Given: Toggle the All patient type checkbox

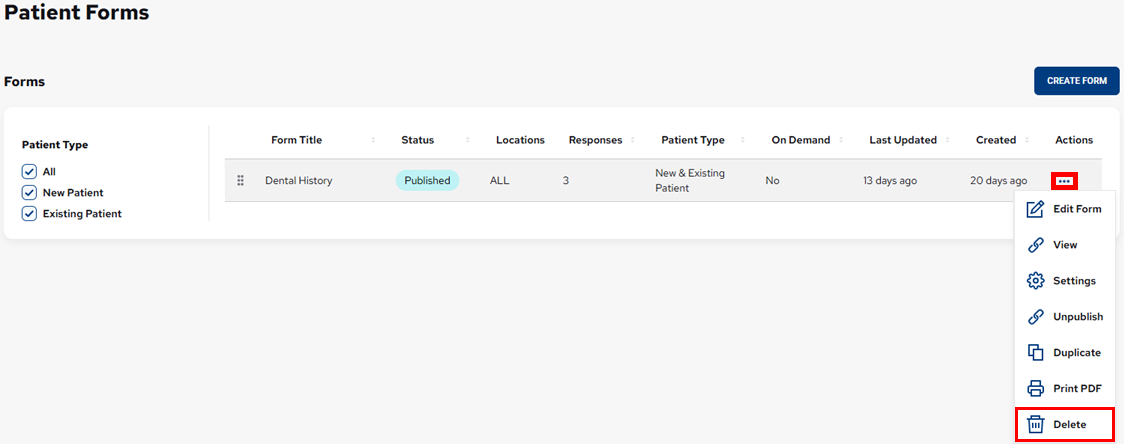Looking at the screenshot, I should pyautogui.click(x=29, y=171).
